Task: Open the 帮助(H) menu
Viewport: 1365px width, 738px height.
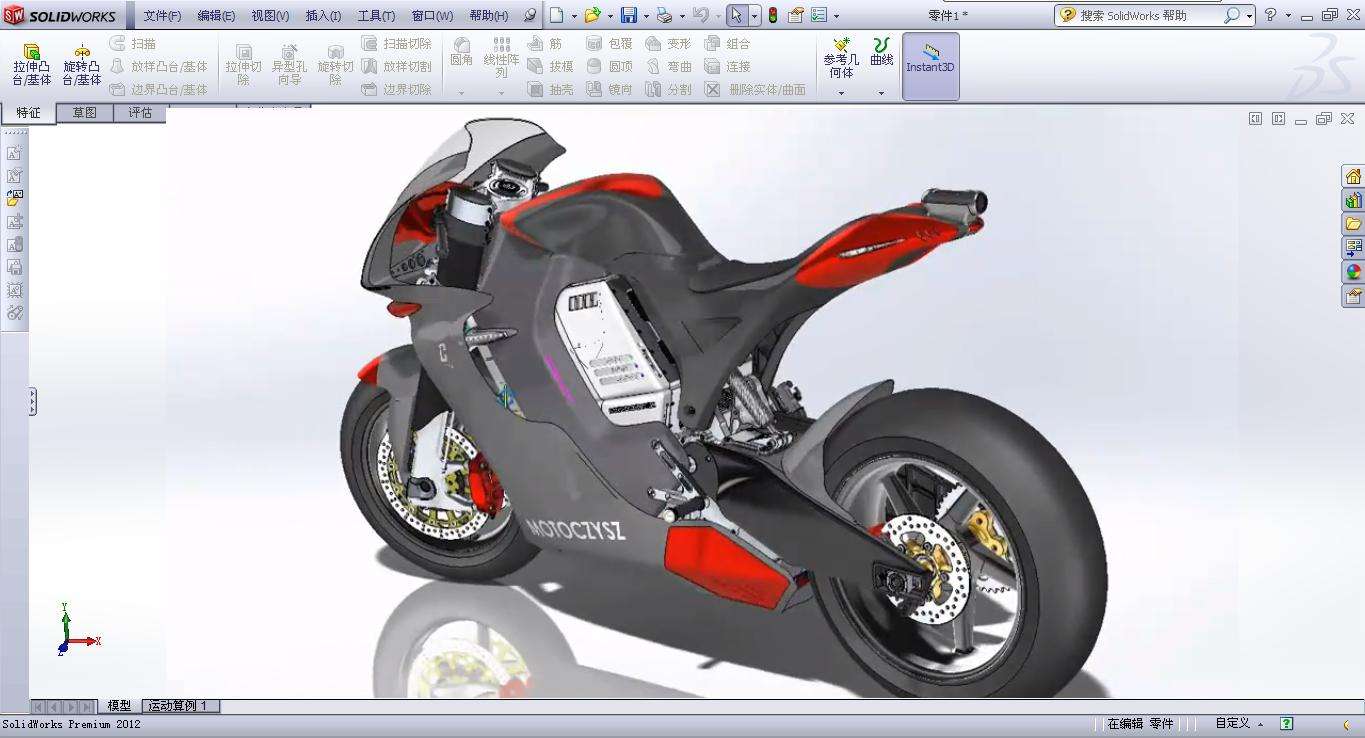Action: (488, 16)
